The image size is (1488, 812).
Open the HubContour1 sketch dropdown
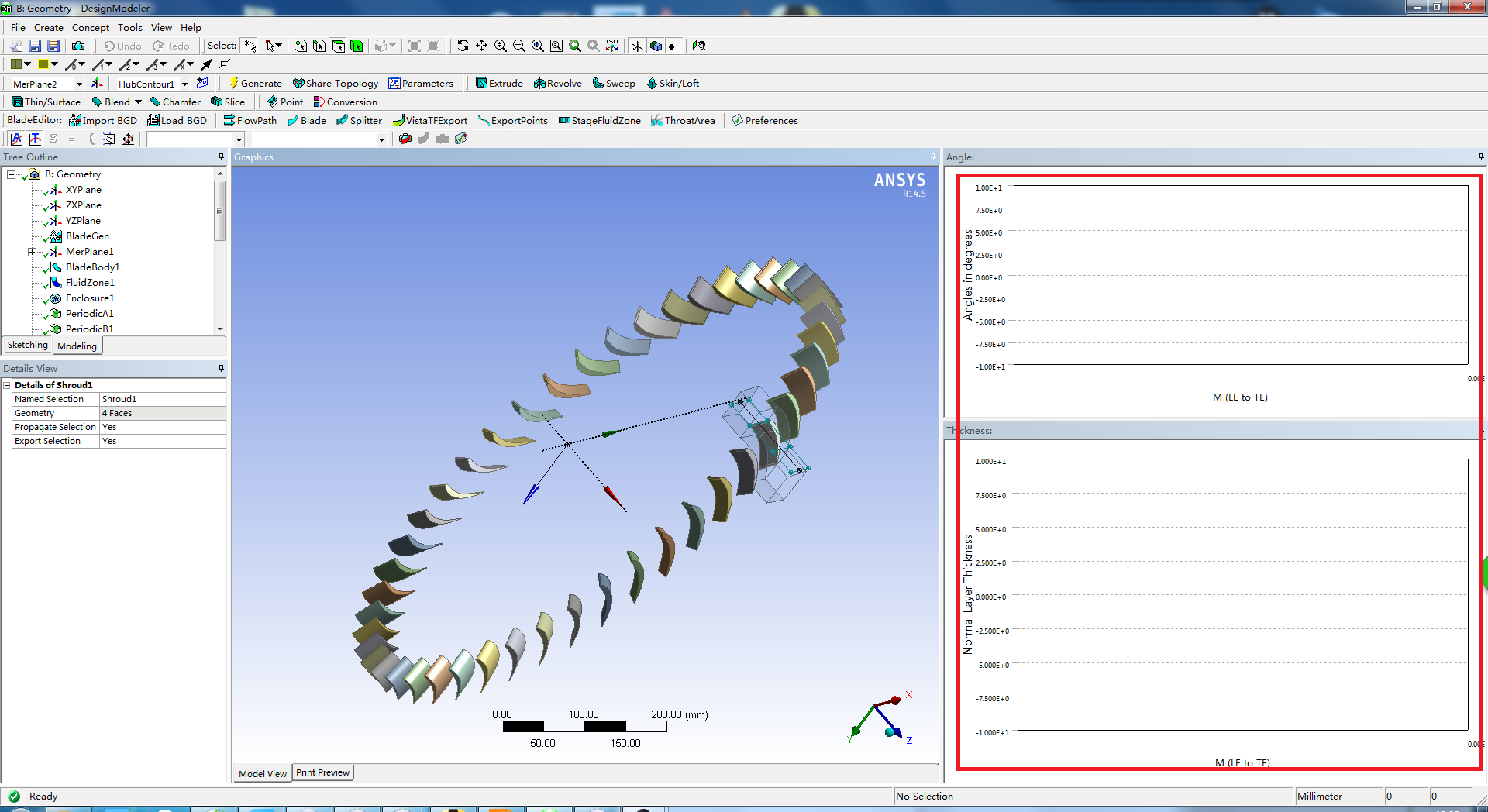(x=184, y=84)
